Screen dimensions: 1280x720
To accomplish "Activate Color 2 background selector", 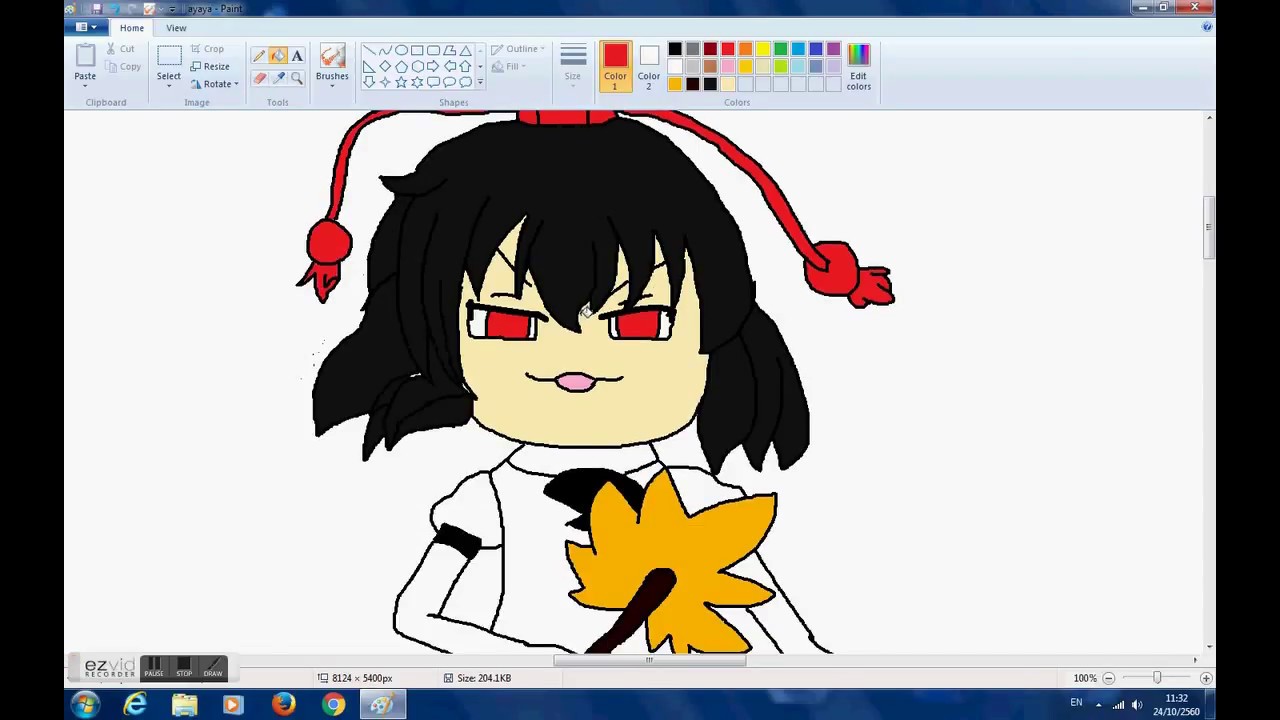I will [x=649, y=66].
